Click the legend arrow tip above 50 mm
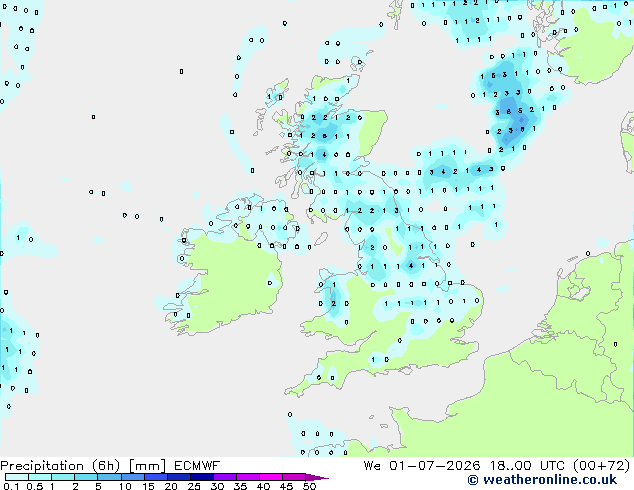This screenshot has height=490, width=634. [x=317, y=477]
